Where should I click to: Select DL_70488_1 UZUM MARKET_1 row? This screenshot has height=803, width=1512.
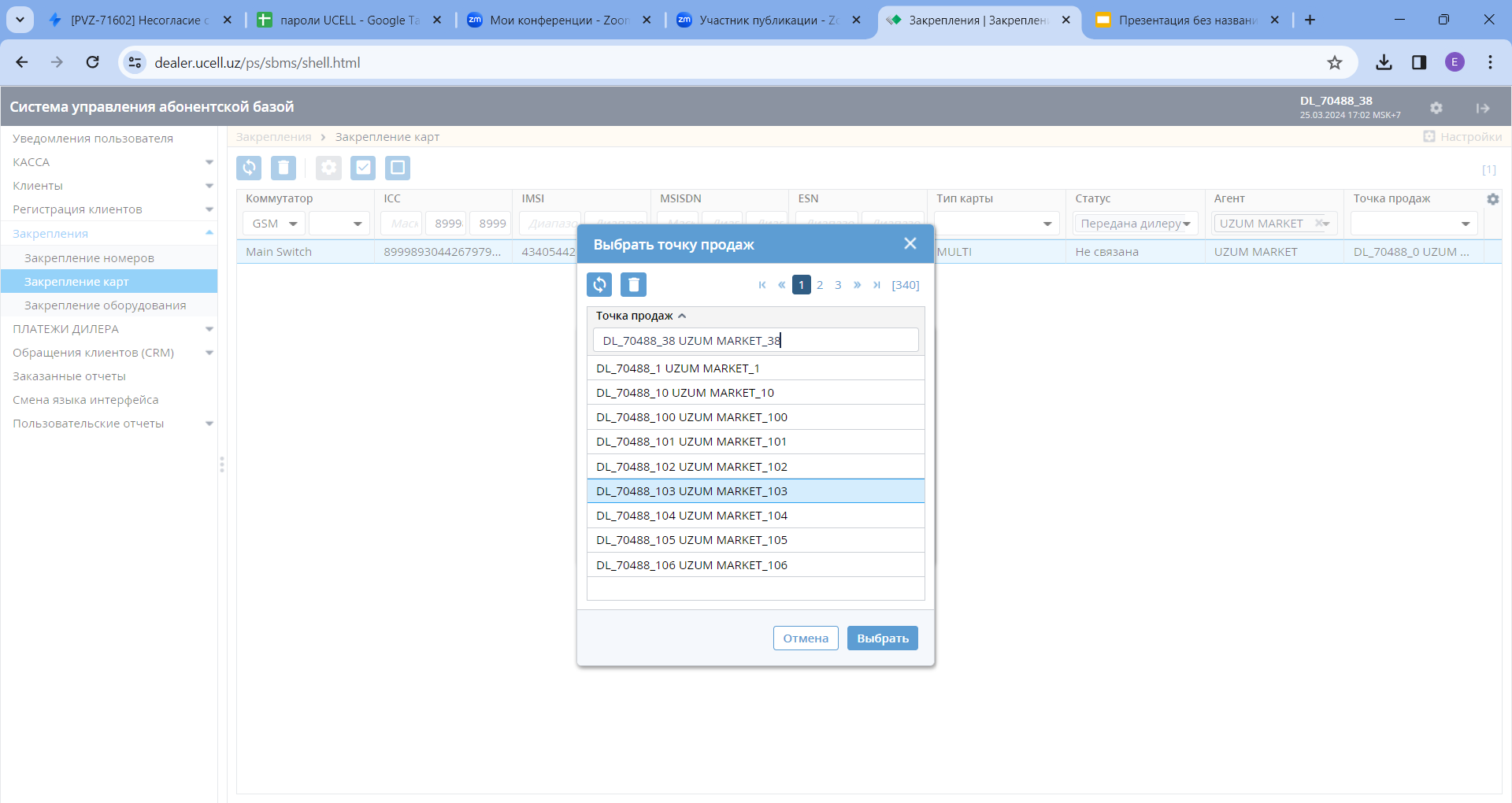[x=755, y=368]
